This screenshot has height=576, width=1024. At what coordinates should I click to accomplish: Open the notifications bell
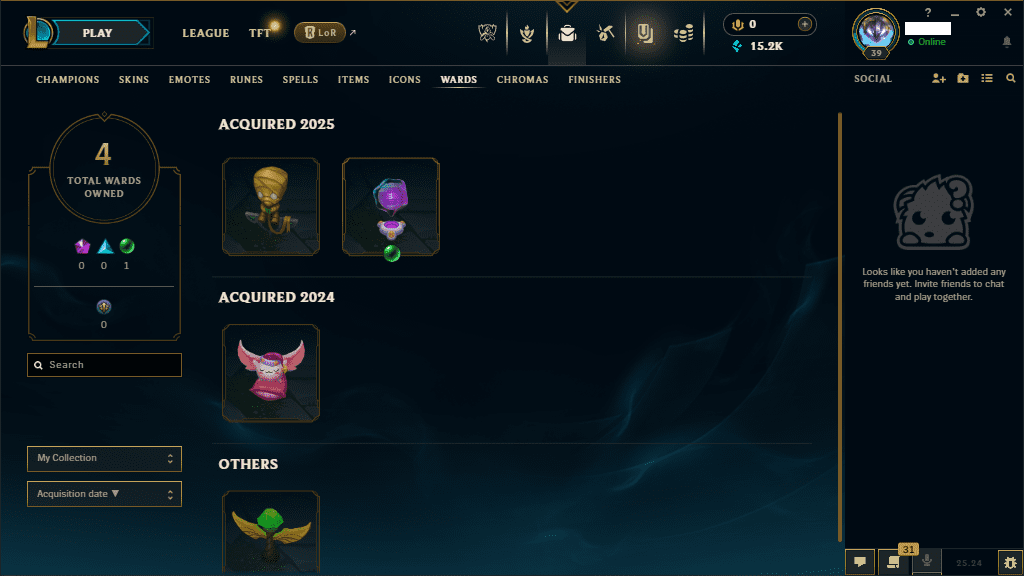1006,42
